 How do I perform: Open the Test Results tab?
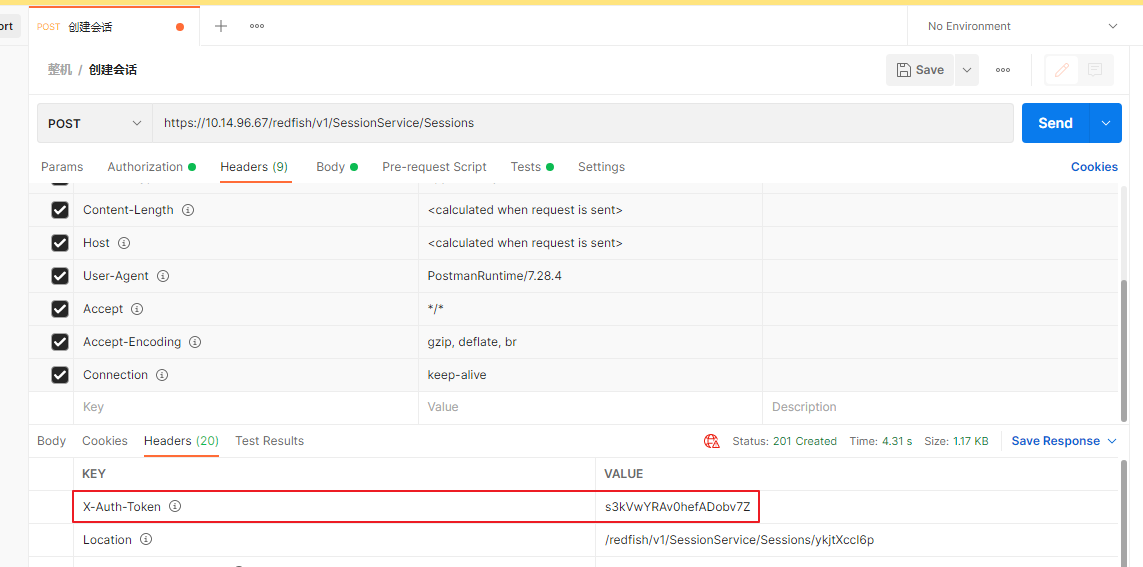coord(270,441)
